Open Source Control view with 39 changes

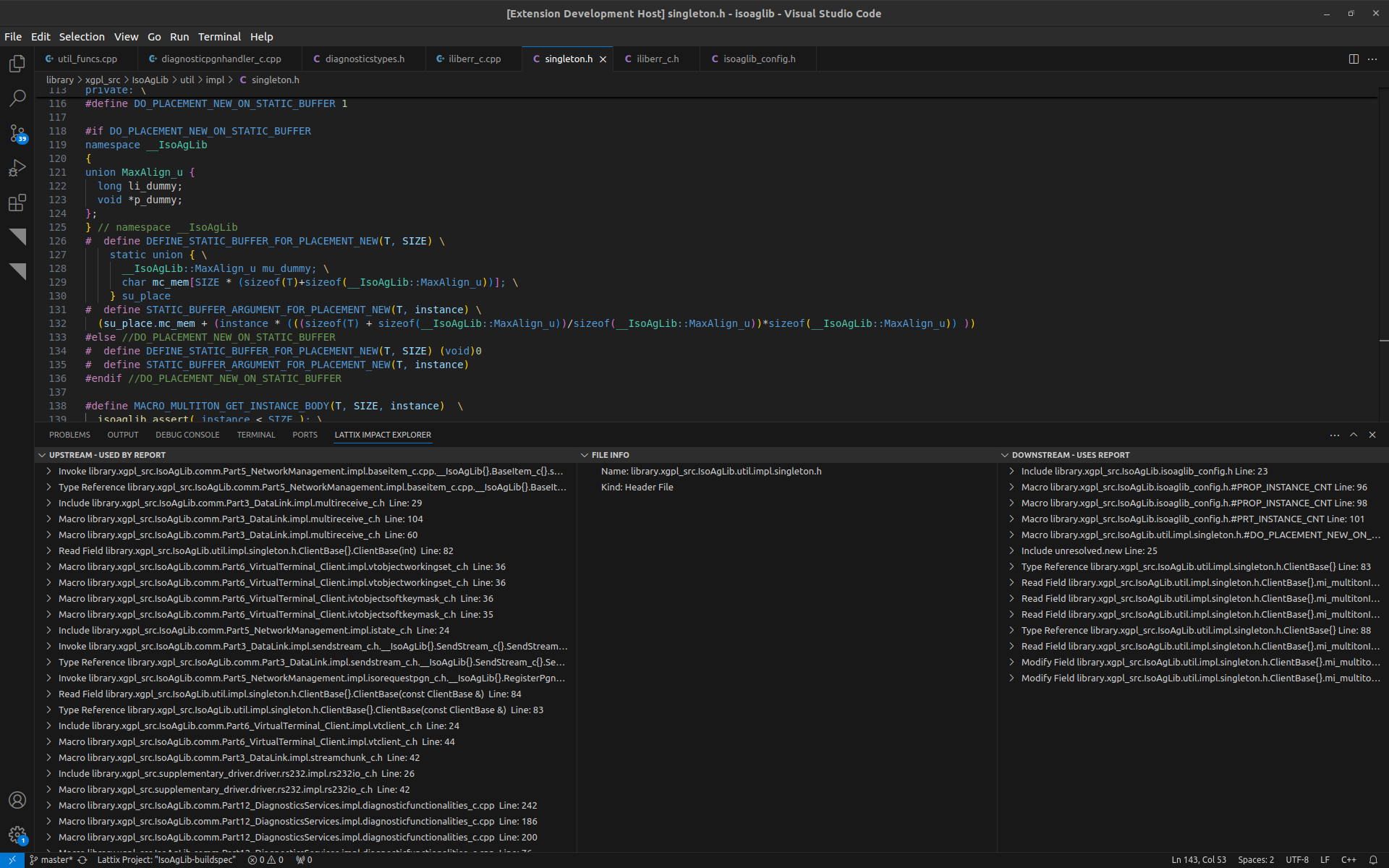17,133
